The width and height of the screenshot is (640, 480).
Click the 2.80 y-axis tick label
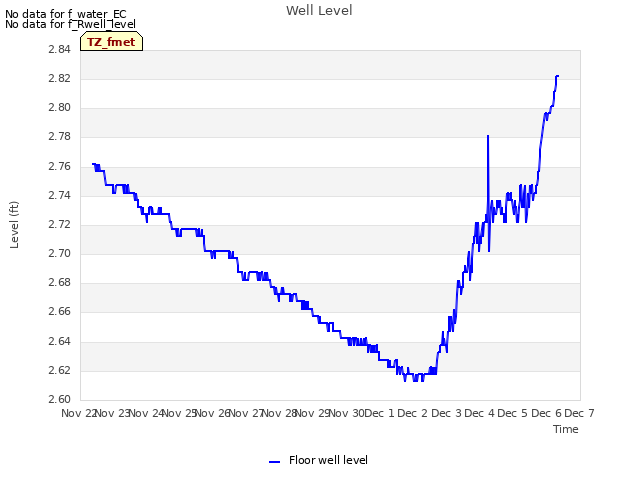(59, 108)
